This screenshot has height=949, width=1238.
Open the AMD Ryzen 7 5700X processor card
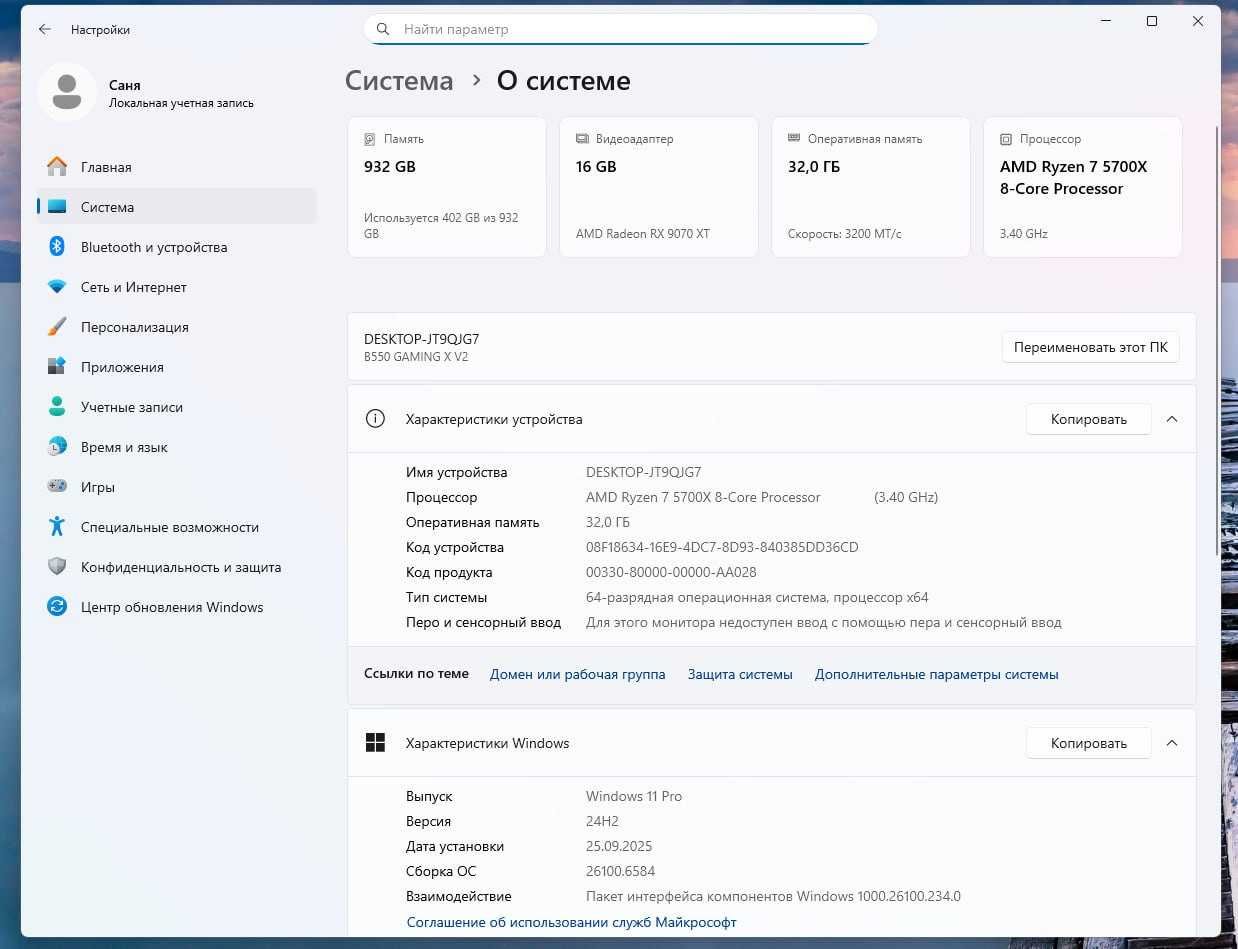[x=1083, y=187]
